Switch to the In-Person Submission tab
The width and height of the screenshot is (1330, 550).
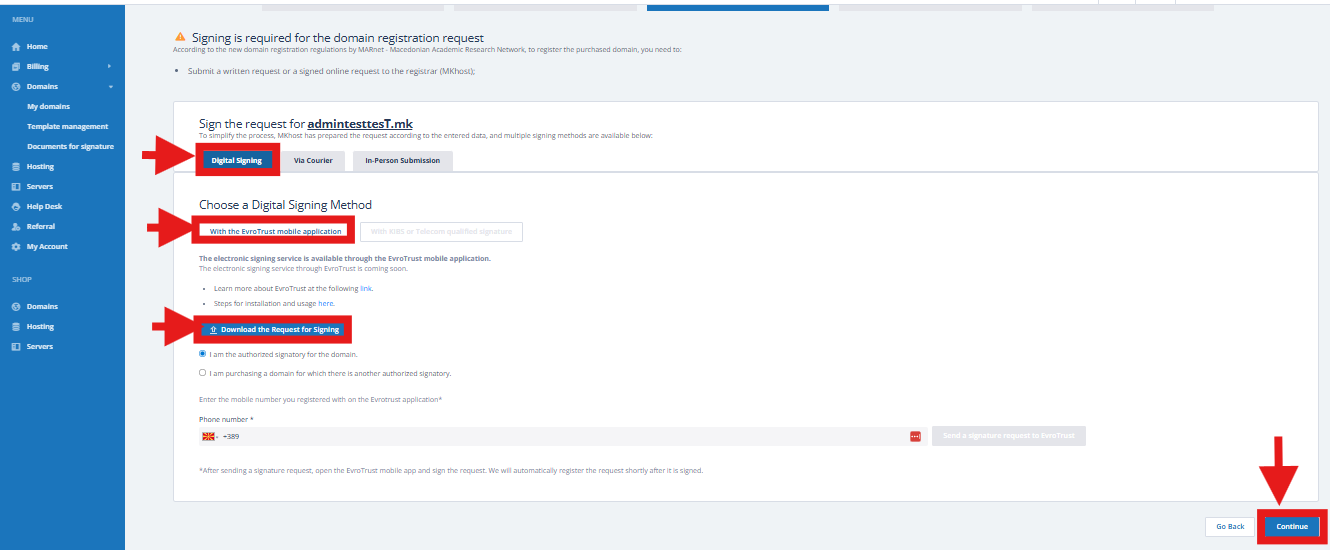pos(403,160)
